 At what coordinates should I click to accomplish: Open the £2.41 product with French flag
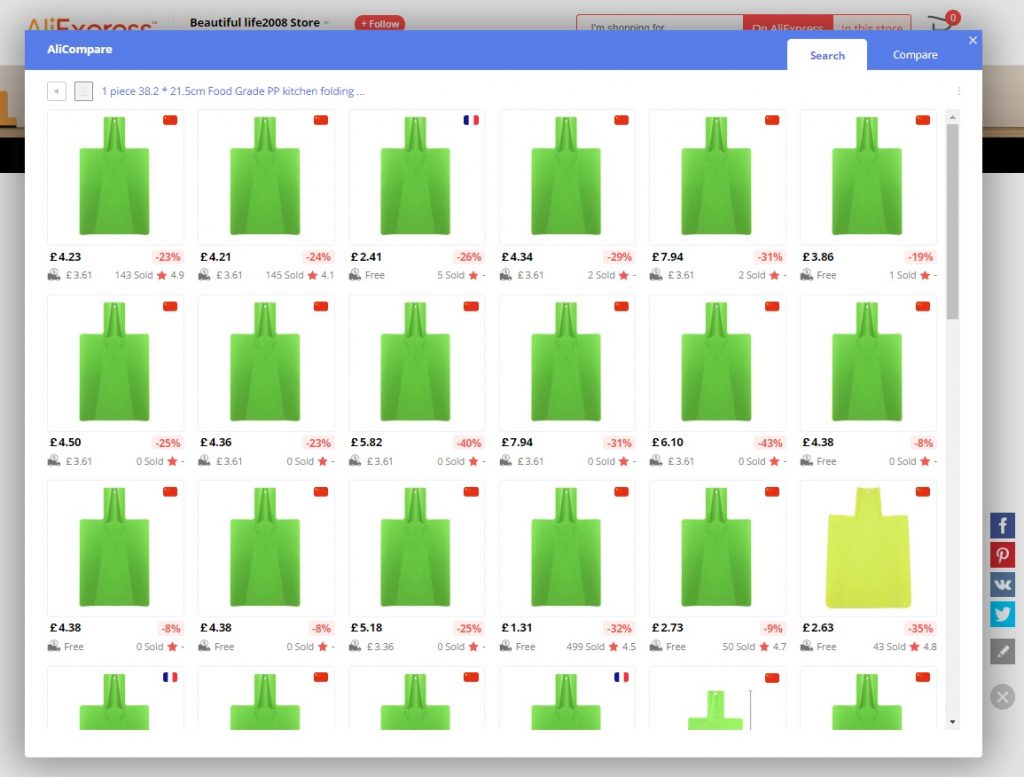coord(416,176)
